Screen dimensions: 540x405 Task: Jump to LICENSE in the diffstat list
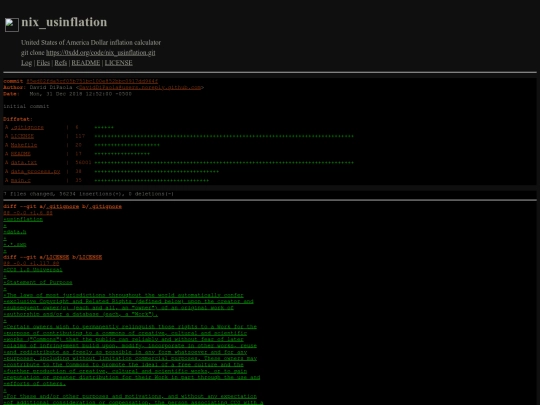[22, 136]
